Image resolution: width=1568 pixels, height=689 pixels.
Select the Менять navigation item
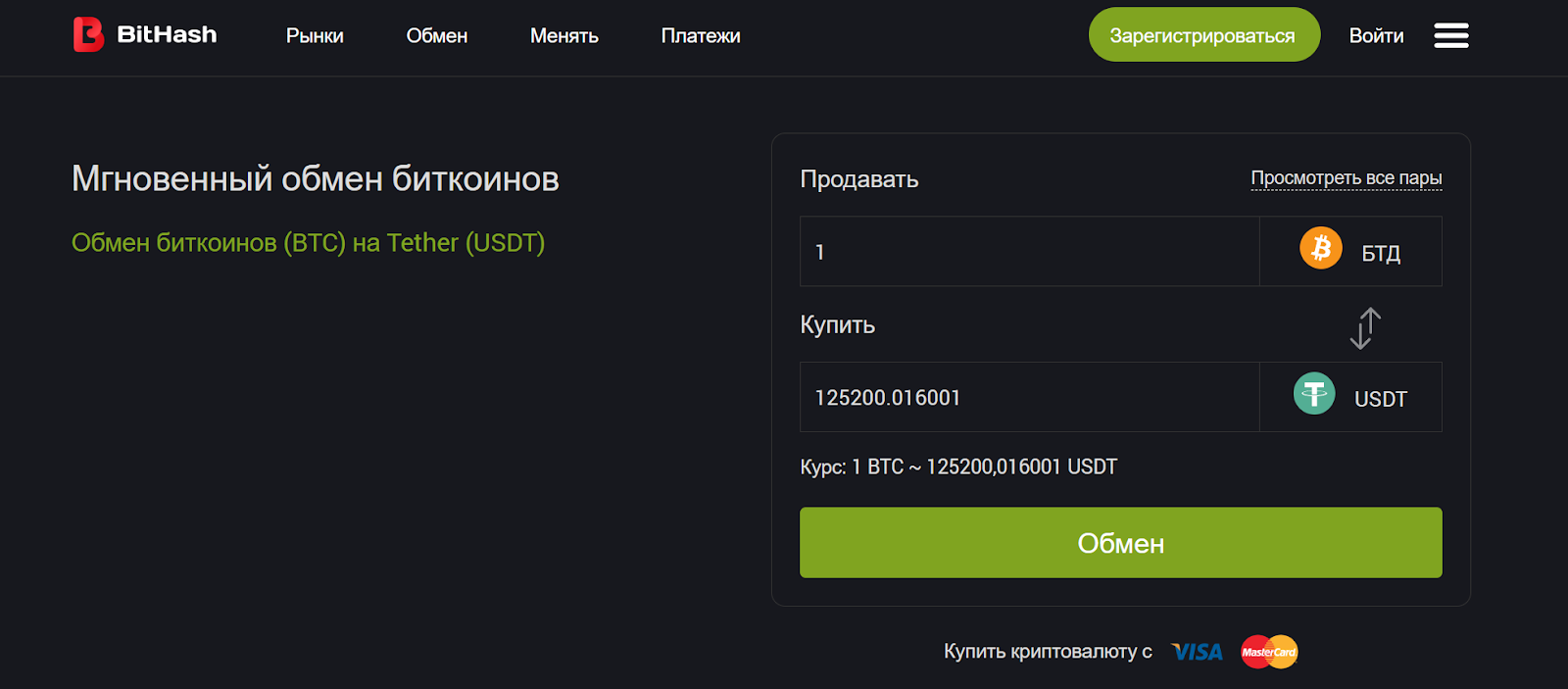pyautogui.click(x=564, y=36)
